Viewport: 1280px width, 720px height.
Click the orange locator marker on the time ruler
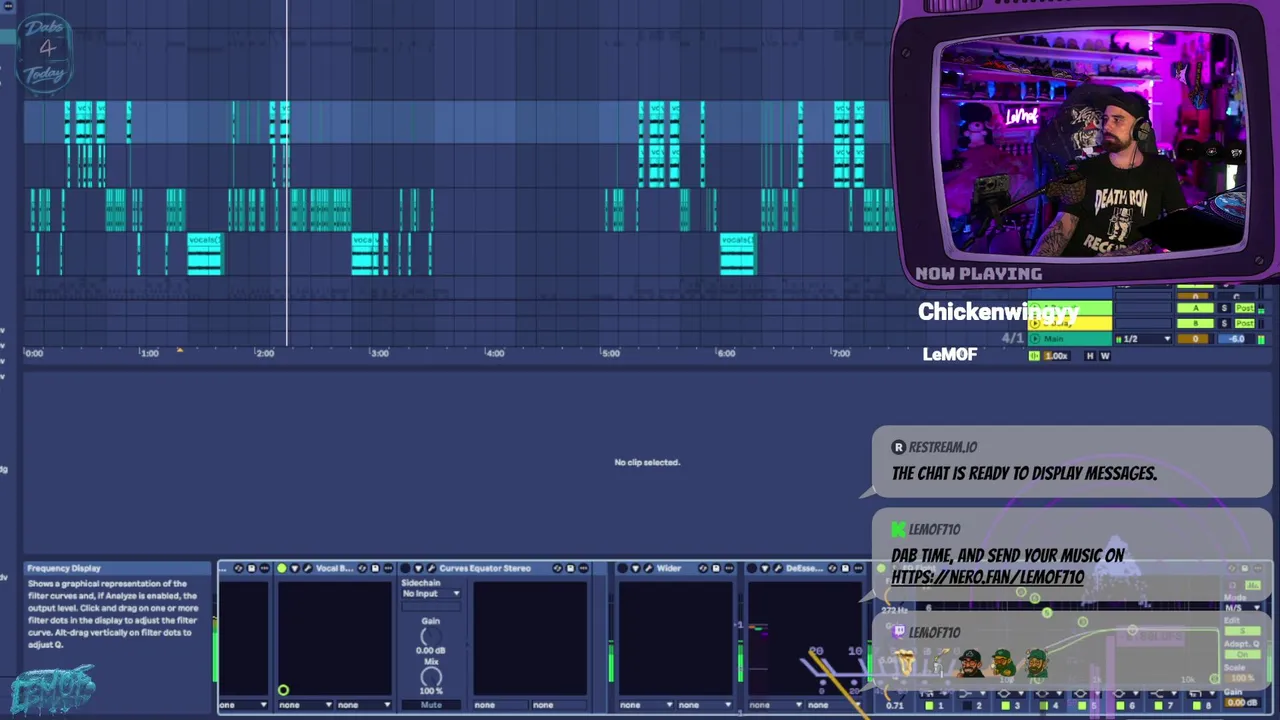click(x=180, y=349)
